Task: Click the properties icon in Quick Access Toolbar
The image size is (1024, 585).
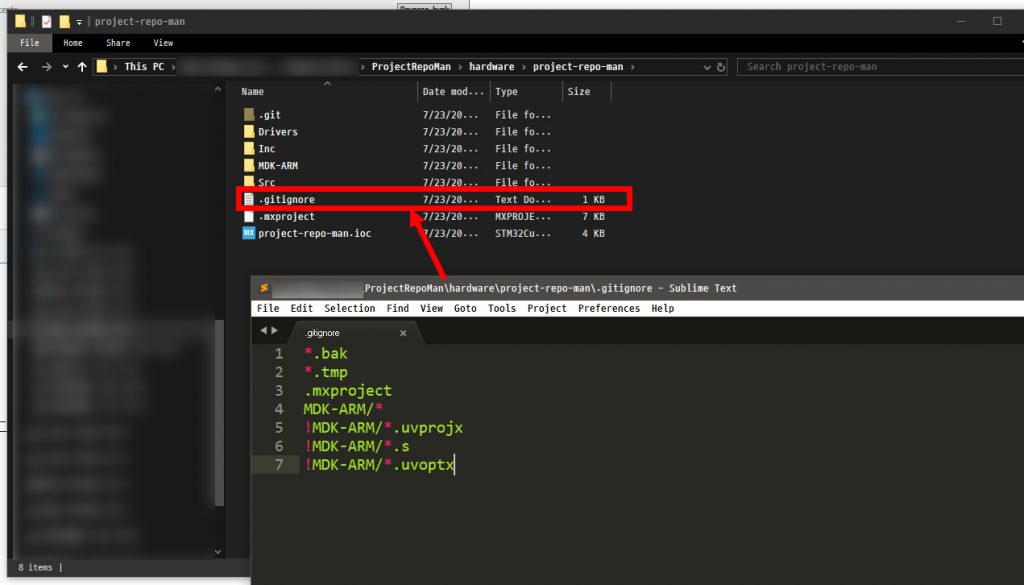Action: (x=45, y=21)
